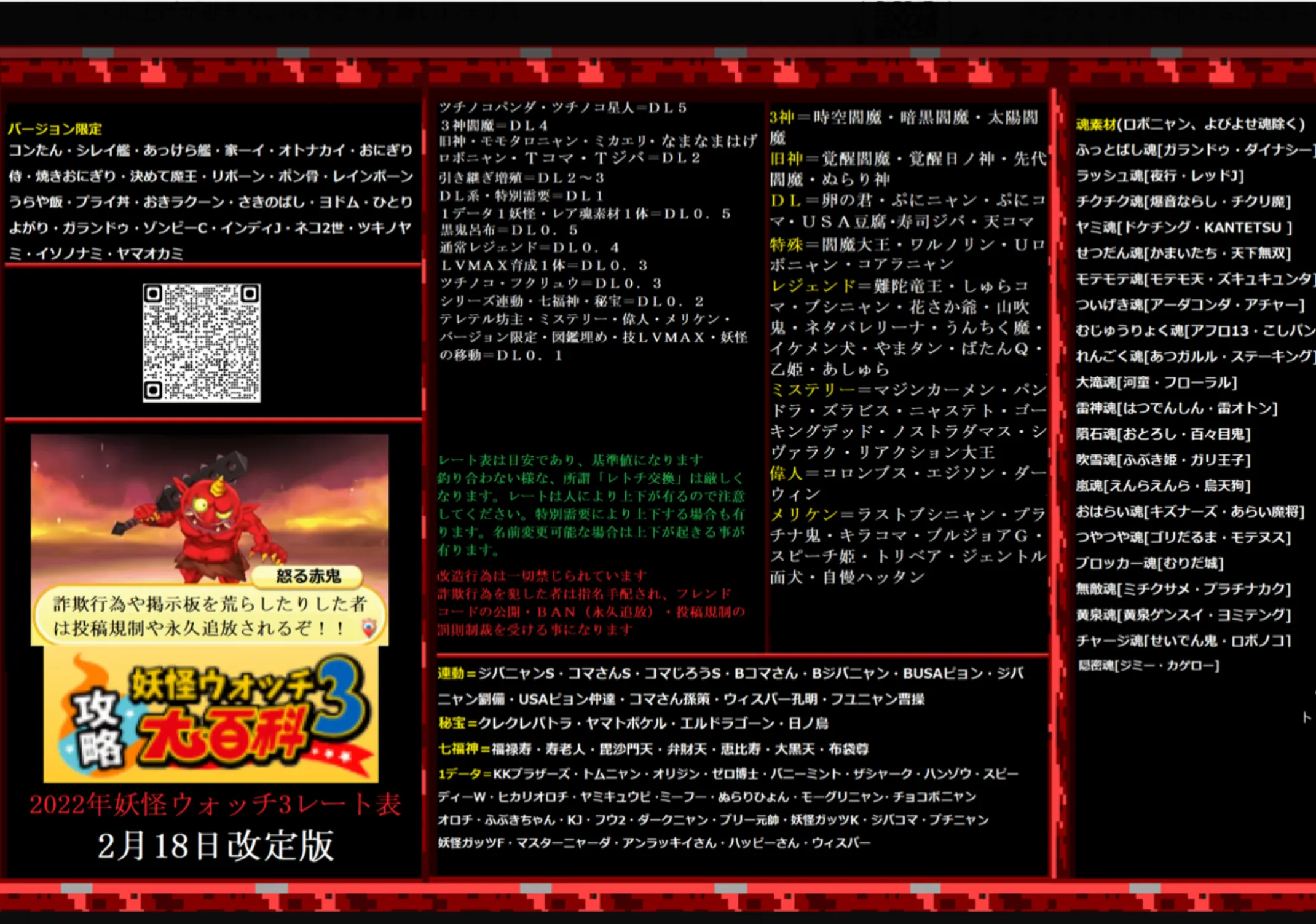The image size is (1316, 924).
Task: Select the 無敵魂 row
Action: (x=1183, y=589)
